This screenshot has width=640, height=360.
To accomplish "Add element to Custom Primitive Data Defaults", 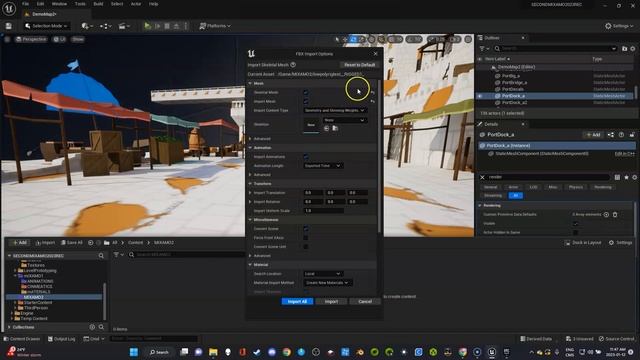I will tap(606, 214).
